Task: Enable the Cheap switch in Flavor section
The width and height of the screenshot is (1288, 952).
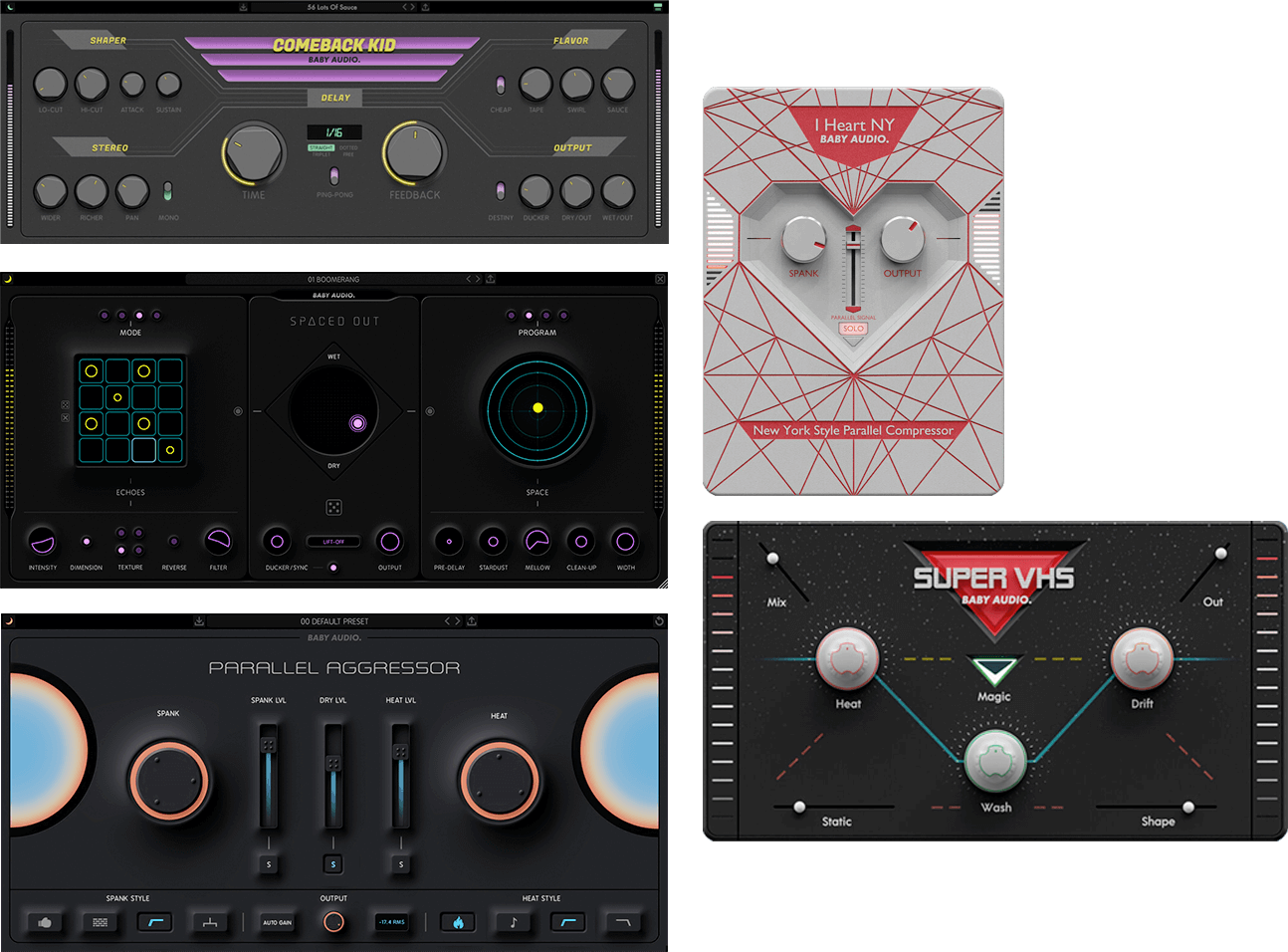Action: [500, 85]
